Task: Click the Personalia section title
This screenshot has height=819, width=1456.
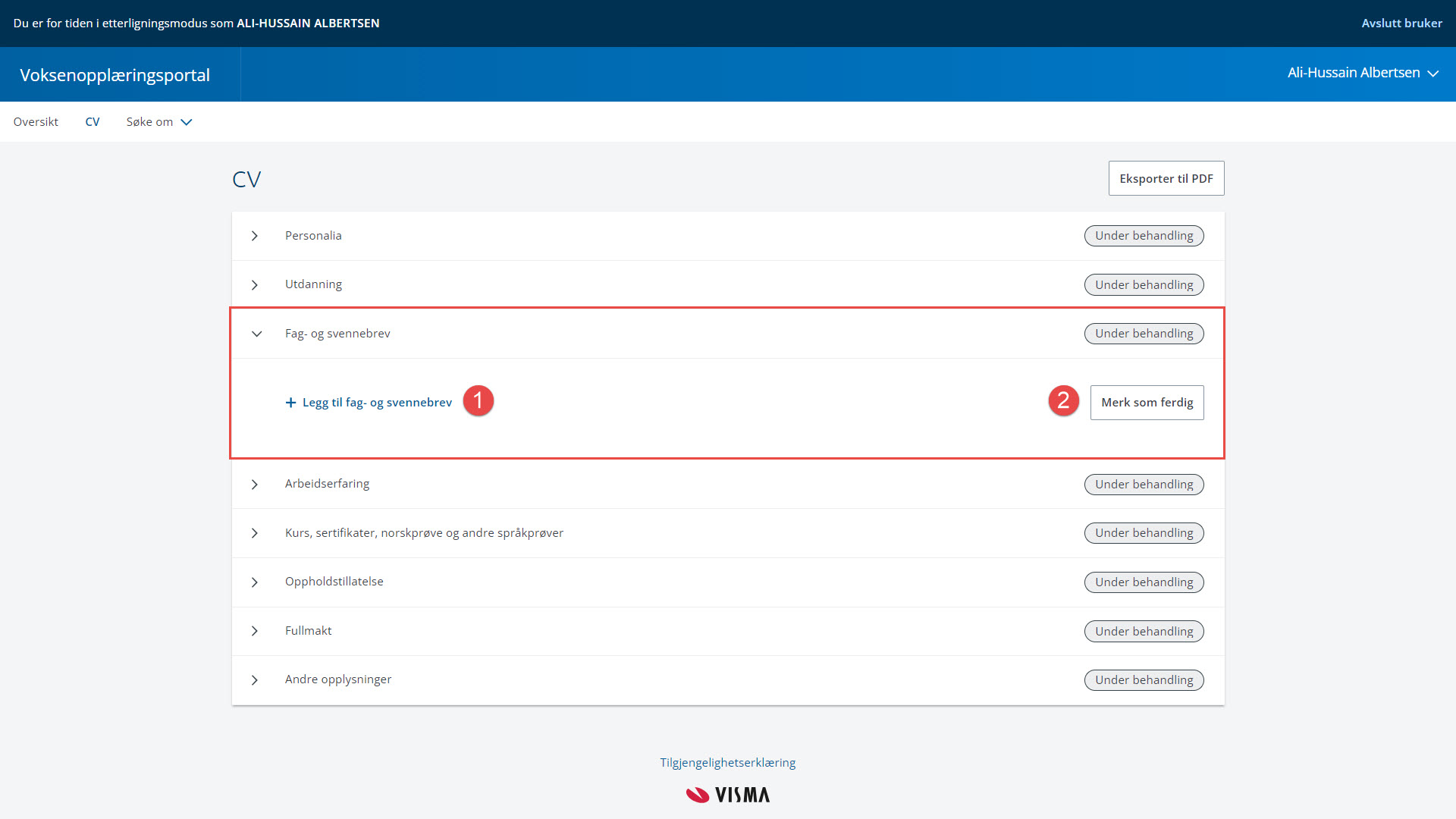Action: 313,236
